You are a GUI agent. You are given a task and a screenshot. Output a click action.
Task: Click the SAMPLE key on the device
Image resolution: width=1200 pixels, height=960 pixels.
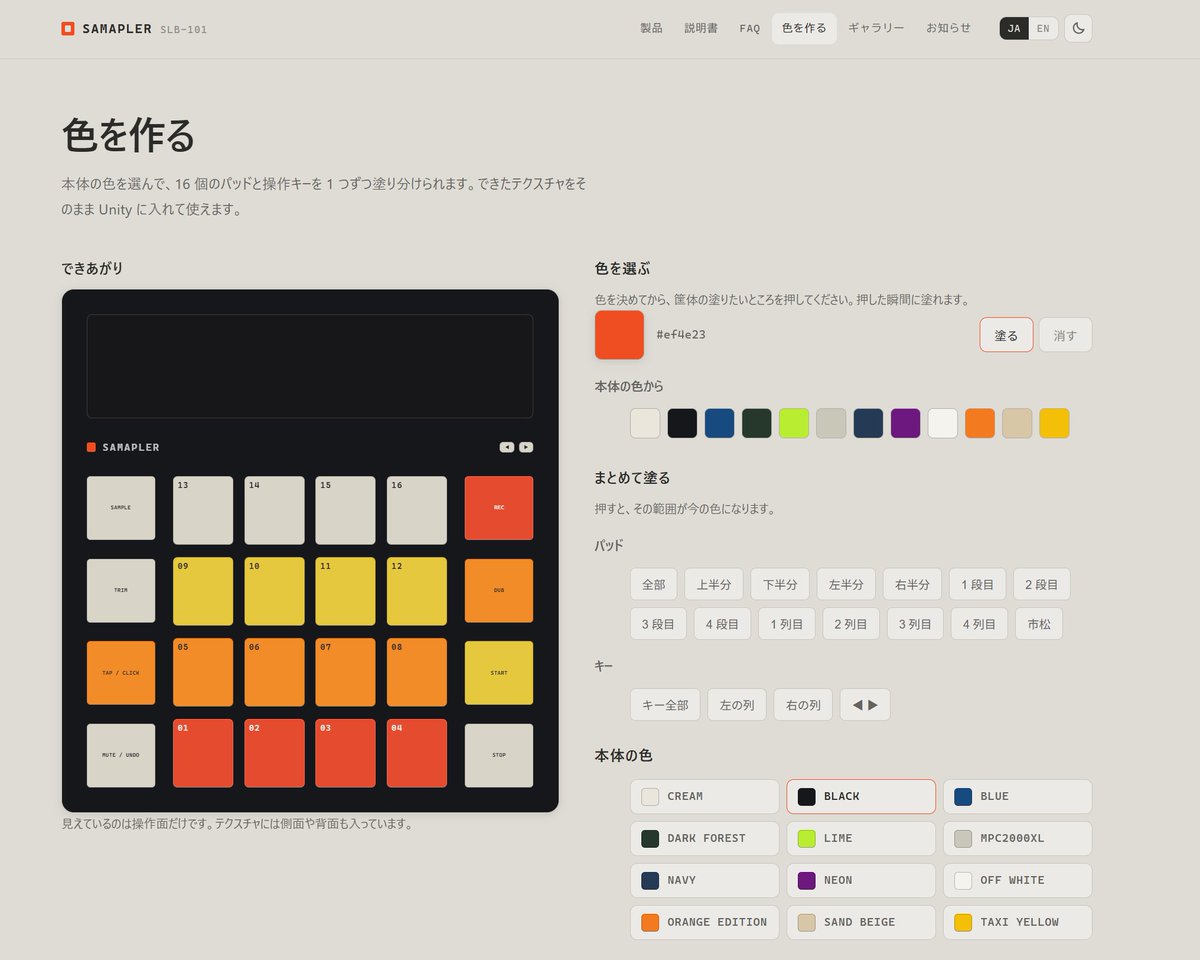tap(121, 508)
